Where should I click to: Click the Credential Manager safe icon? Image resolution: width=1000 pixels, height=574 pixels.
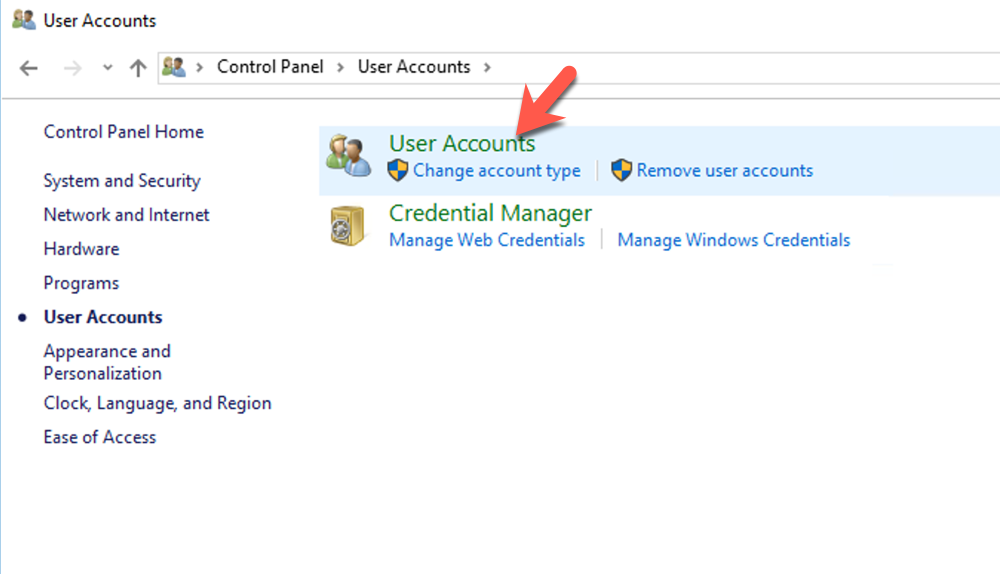[347, 226]
